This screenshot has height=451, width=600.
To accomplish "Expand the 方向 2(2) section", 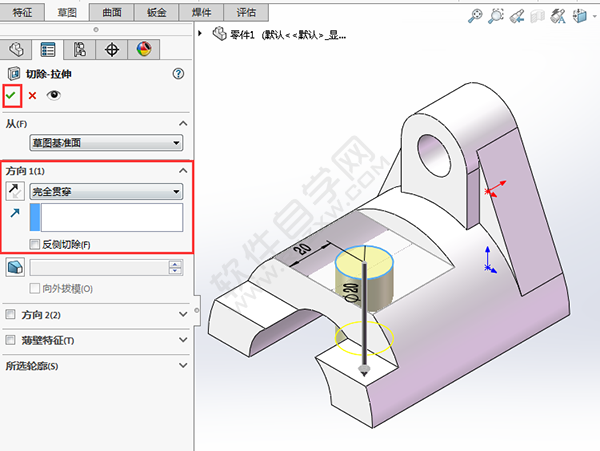I will coord(183,314).
